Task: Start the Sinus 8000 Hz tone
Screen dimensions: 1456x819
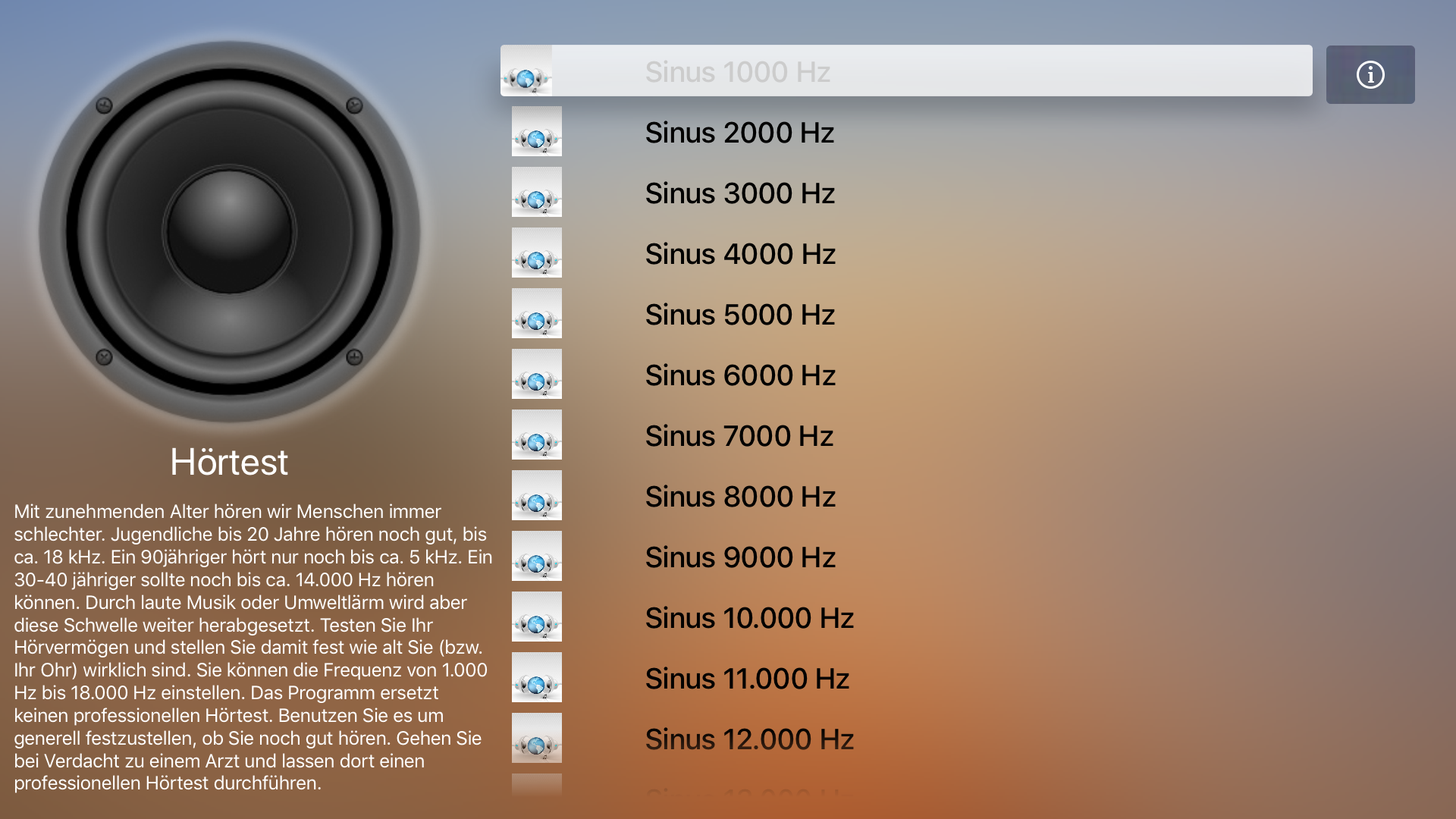Action: 906,496
